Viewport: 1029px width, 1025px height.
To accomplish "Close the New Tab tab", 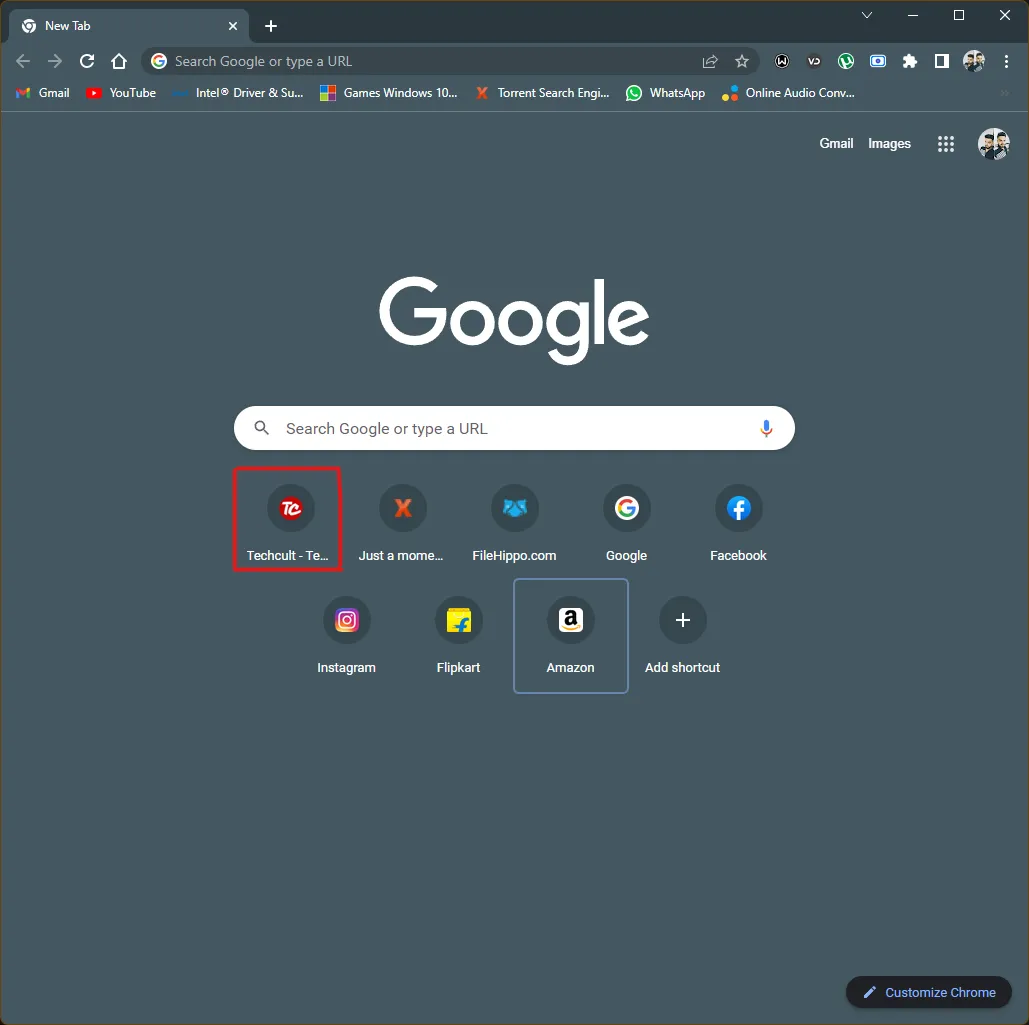I will pyautogui.click(x=233, y=26).
